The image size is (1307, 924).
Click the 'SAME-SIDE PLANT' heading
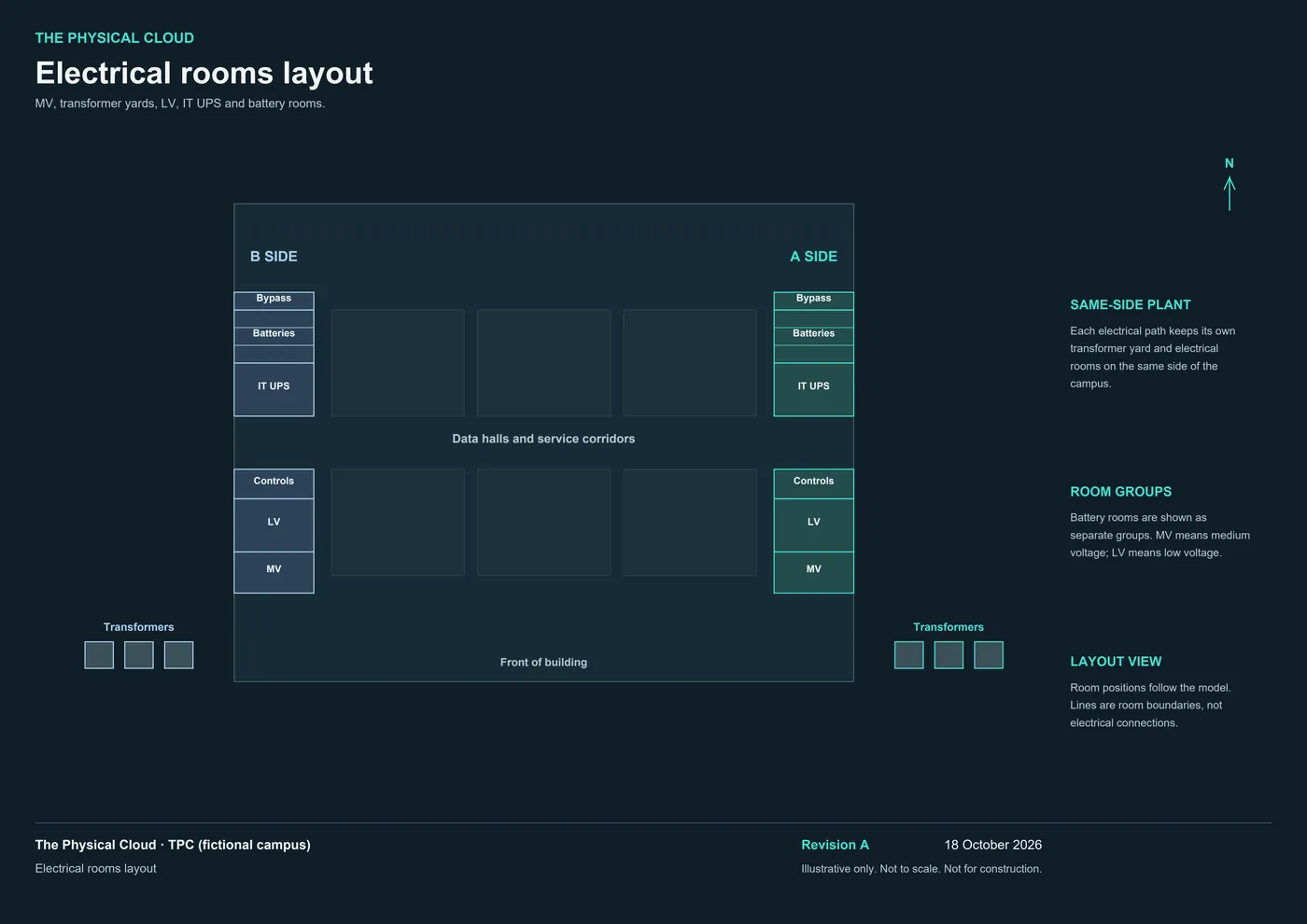pyautogui.click(x=1131, y=305)
